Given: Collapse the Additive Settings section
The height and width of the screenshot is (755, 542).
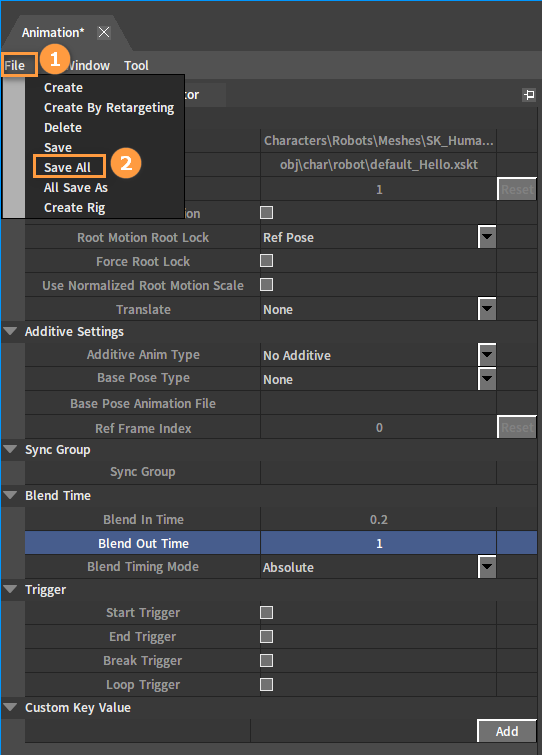Looking at the screenshot, I should point(10,331).
